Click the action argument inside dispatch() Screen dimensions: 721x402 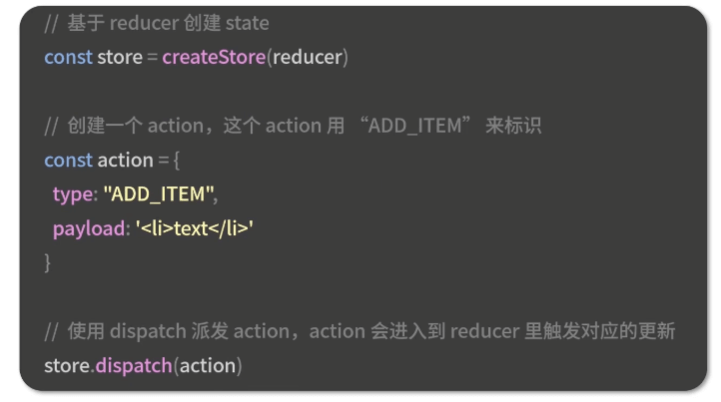pyautogui.click(x=207, y=366)
